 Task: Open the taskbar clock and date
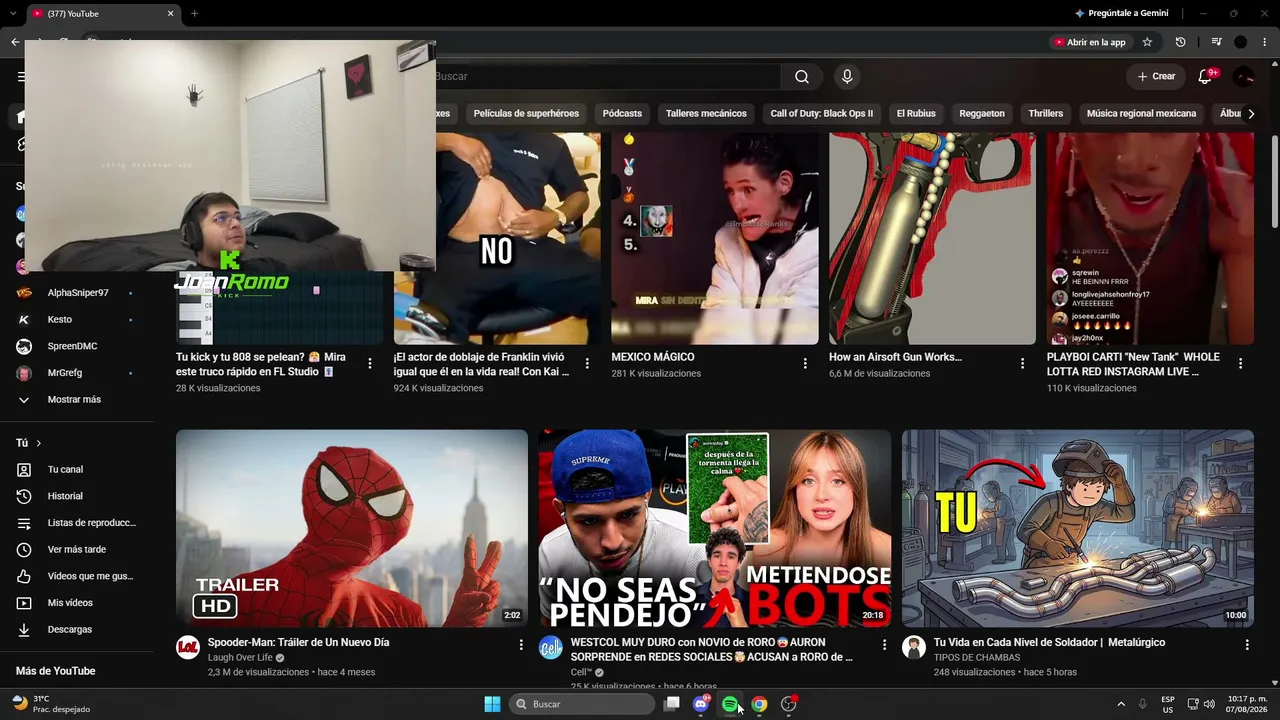click(x=1247, y=704)
